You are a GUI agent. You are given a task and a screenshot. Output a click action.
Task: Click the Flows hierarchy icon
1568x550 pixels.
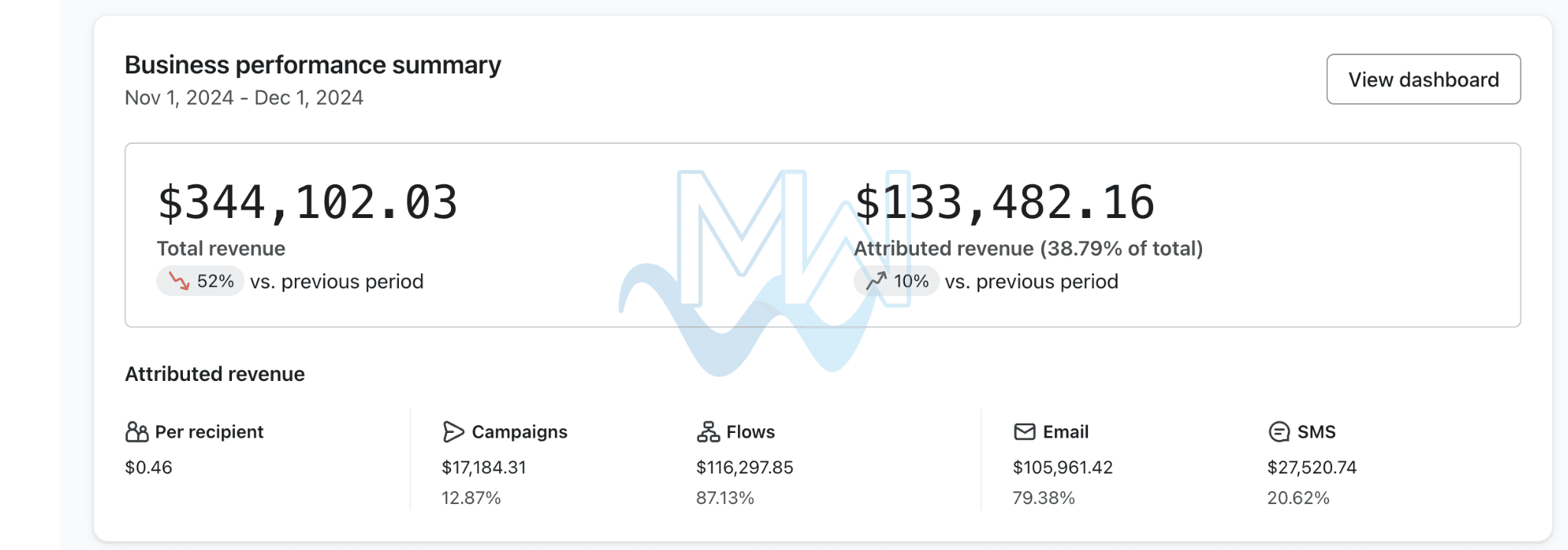[708, 432]
